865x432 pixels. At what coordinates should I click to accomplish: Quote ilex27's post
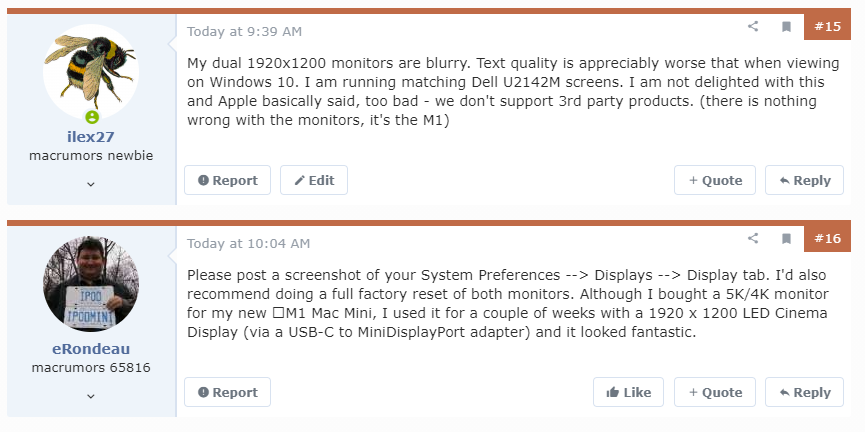715,180
